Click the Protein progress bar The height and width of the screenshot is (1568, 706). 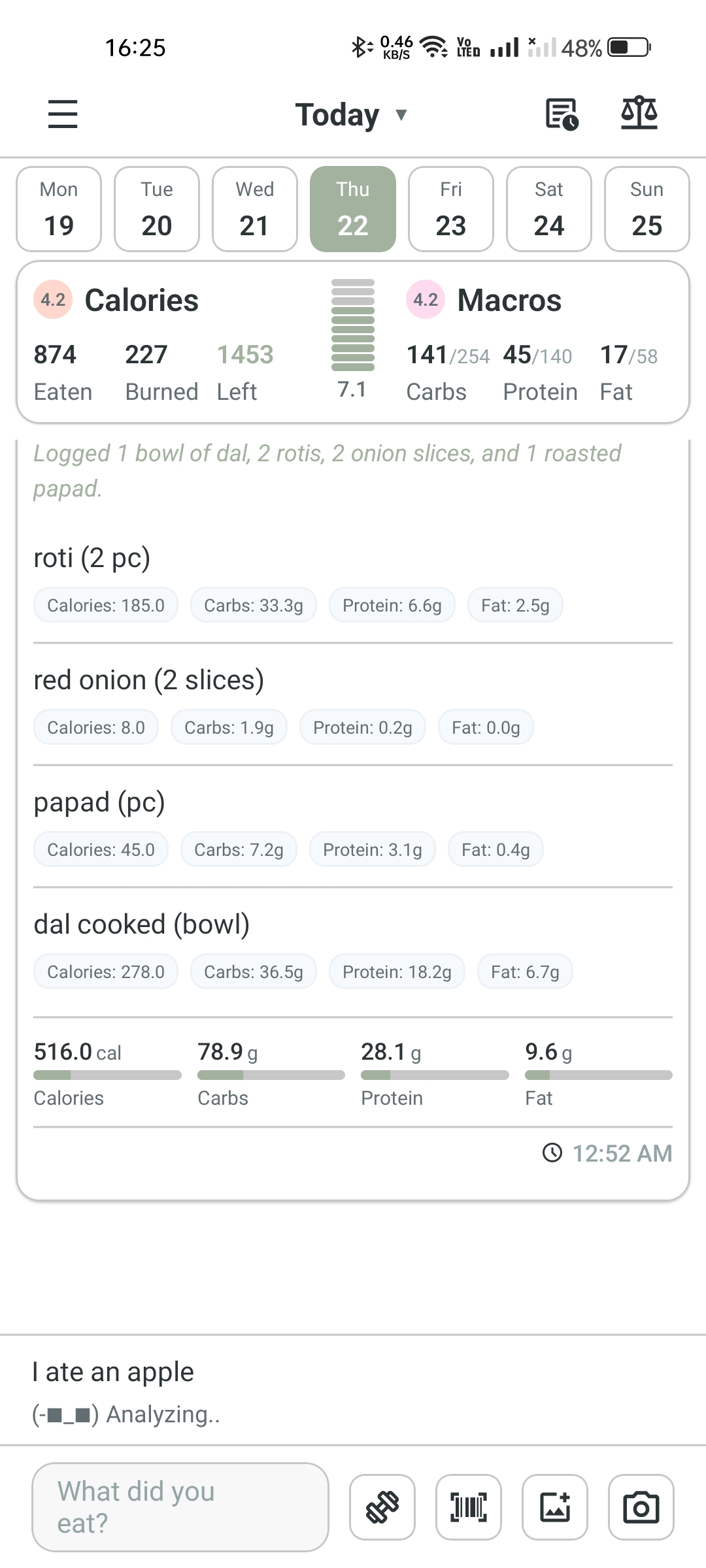click(x=434, y=1074)
